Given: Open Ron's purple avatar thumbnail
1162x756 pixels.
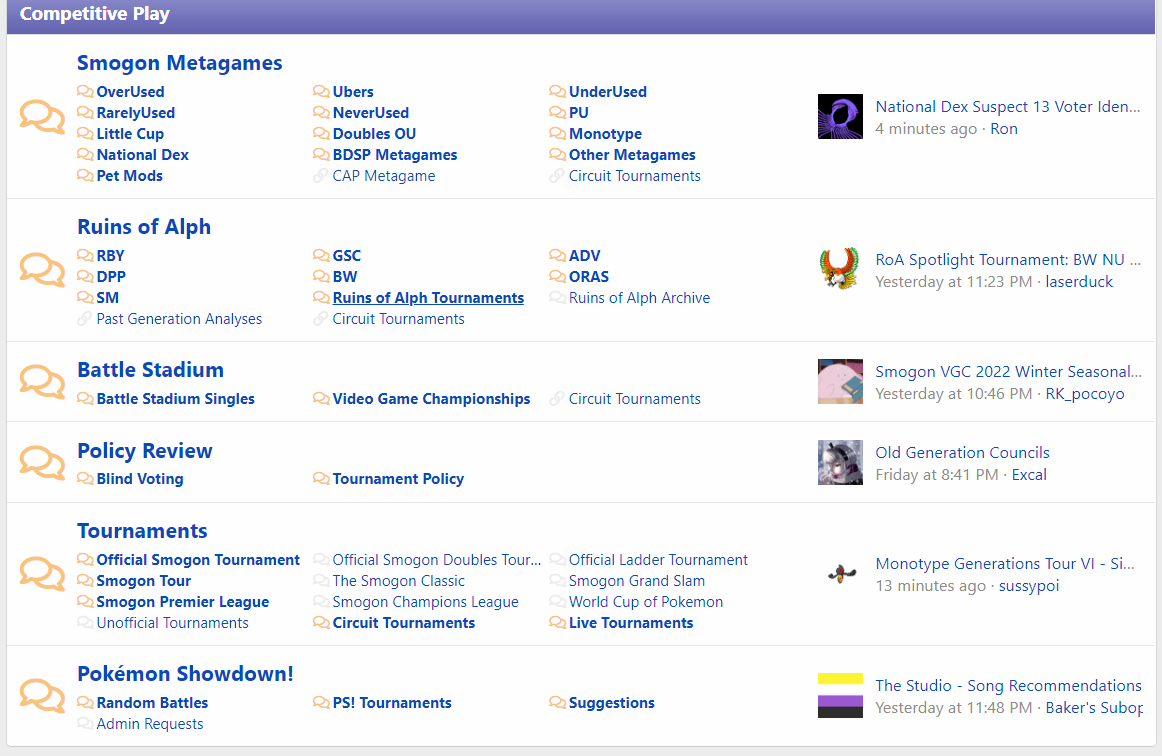Looking at the screenshot, I should (x=840, y=116).
